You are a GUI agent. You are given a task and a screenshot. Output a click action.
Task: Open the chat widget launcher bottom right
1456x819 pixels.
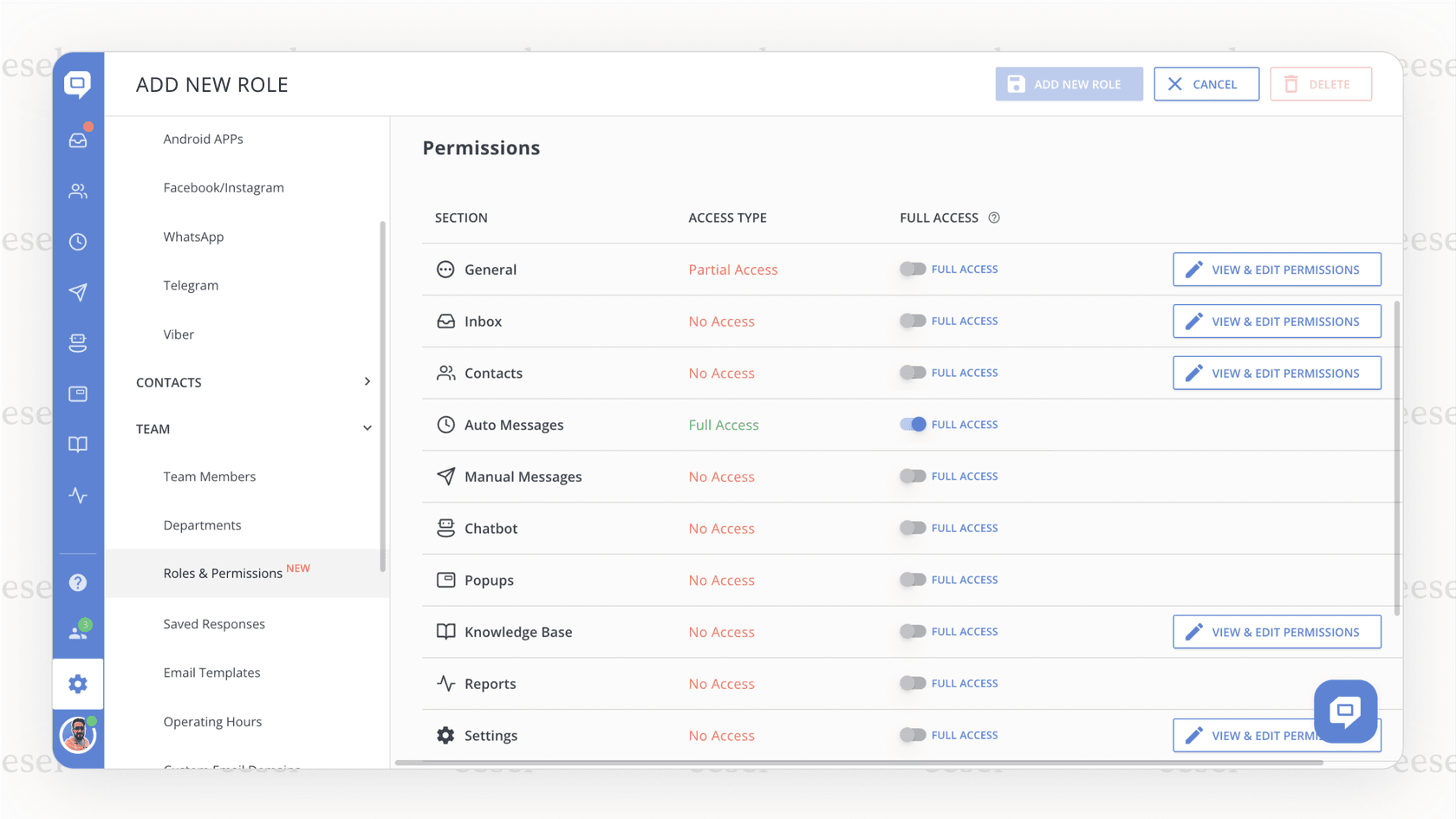point(1346,712)
